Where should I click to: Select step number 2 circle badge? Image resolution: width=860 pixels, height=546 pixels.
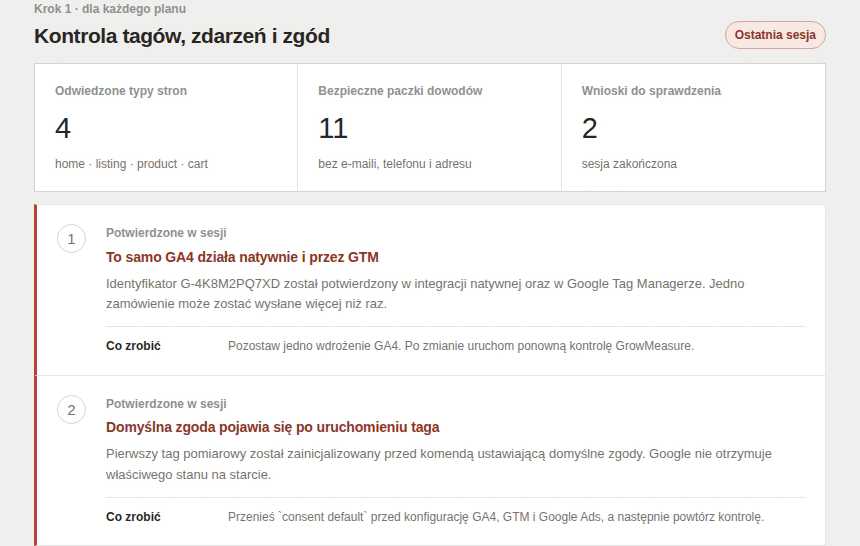(71, 409)
